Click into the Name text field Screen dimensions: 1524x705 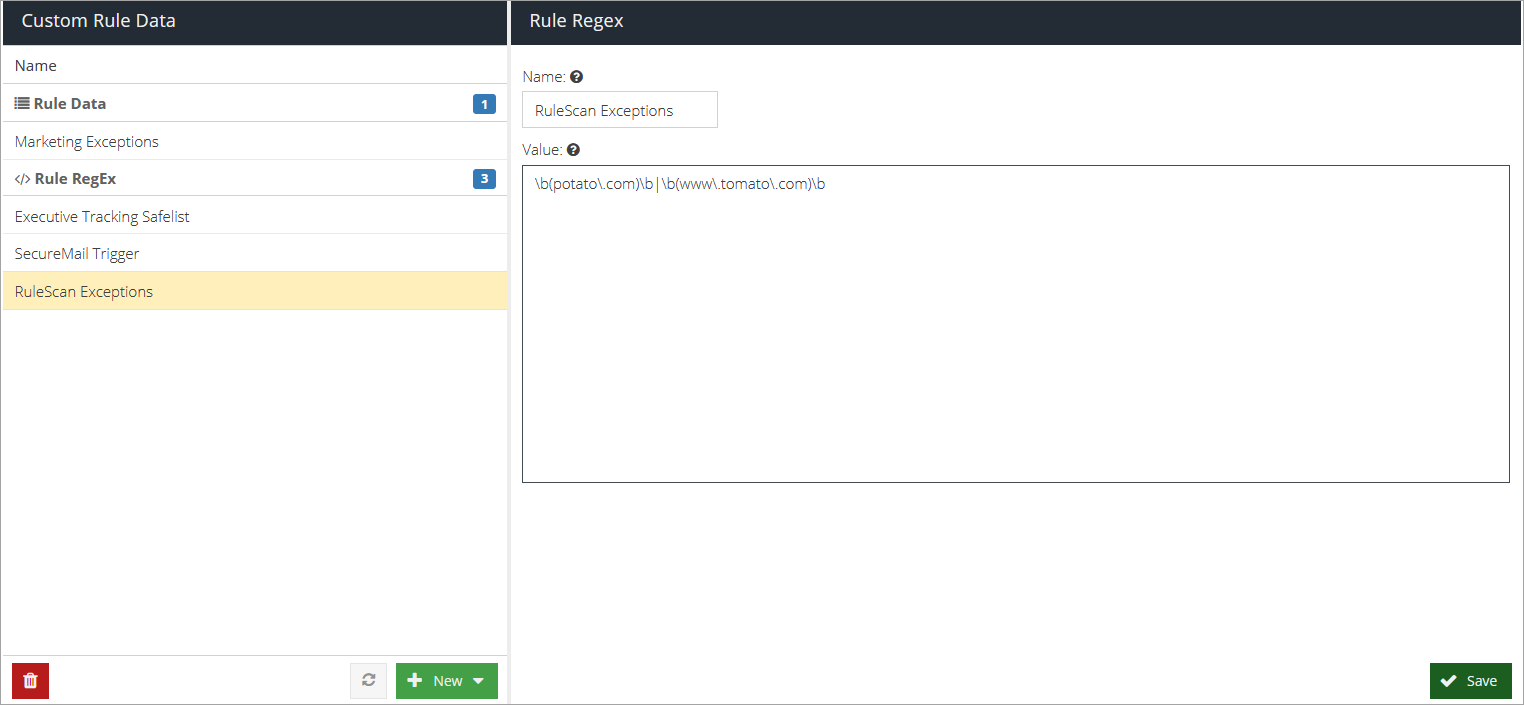tap(619, 111)
